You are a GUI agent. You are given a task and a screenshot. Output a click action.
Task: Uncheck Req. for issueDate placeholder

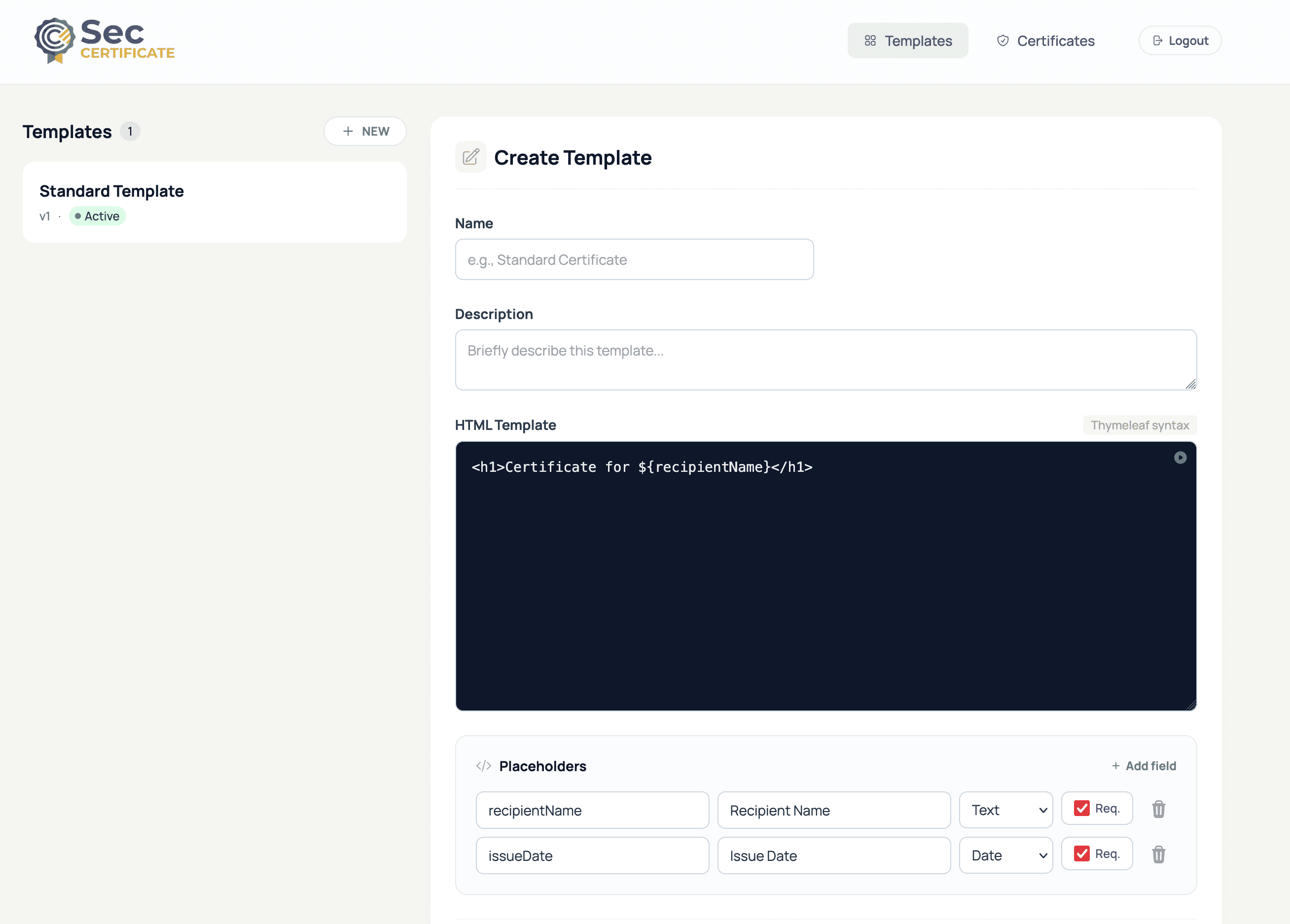(x=1083, y=853)
